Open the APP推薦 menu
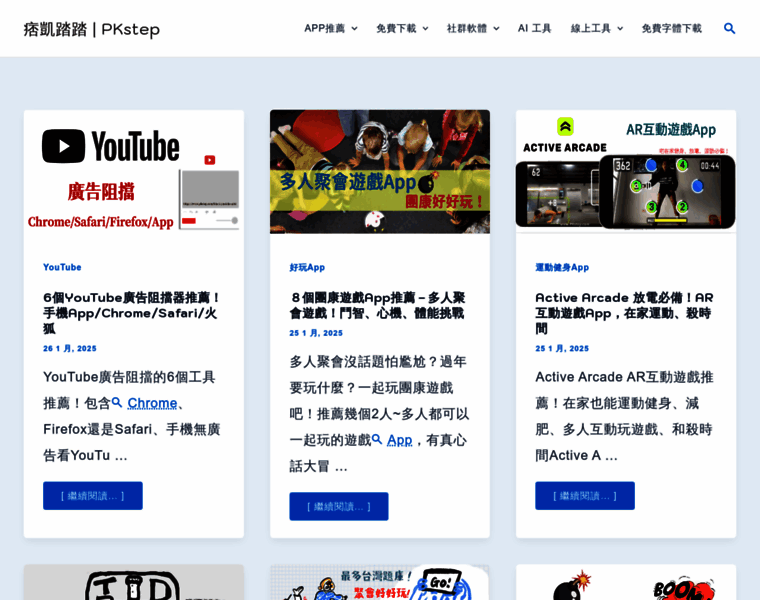The width and height of the screenshot is (760, 600). 325,29
